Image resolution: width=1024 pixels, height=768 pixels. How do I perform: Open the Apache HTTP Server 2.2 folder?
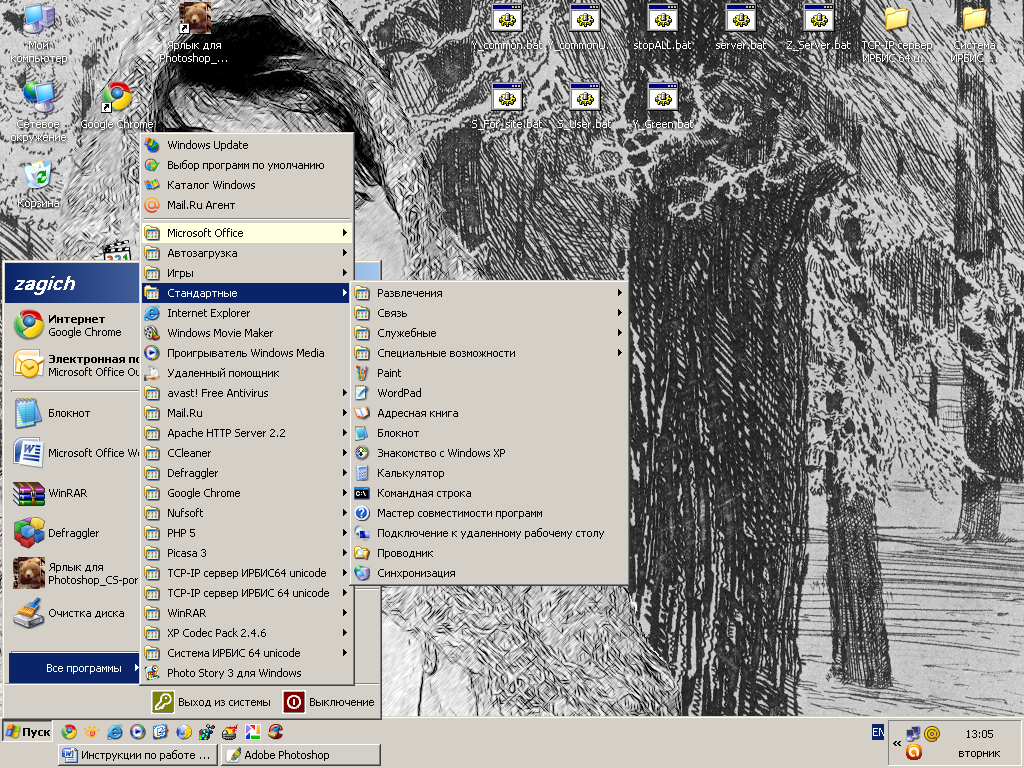pyautogui.click(x=247, y=433)
